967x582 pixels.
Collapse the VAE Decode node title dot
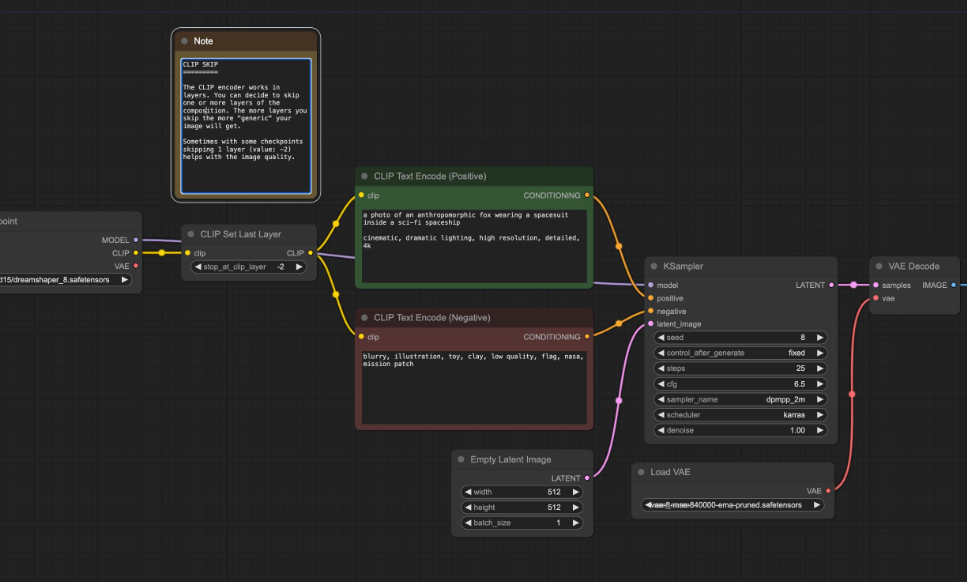tap(879, 266)
